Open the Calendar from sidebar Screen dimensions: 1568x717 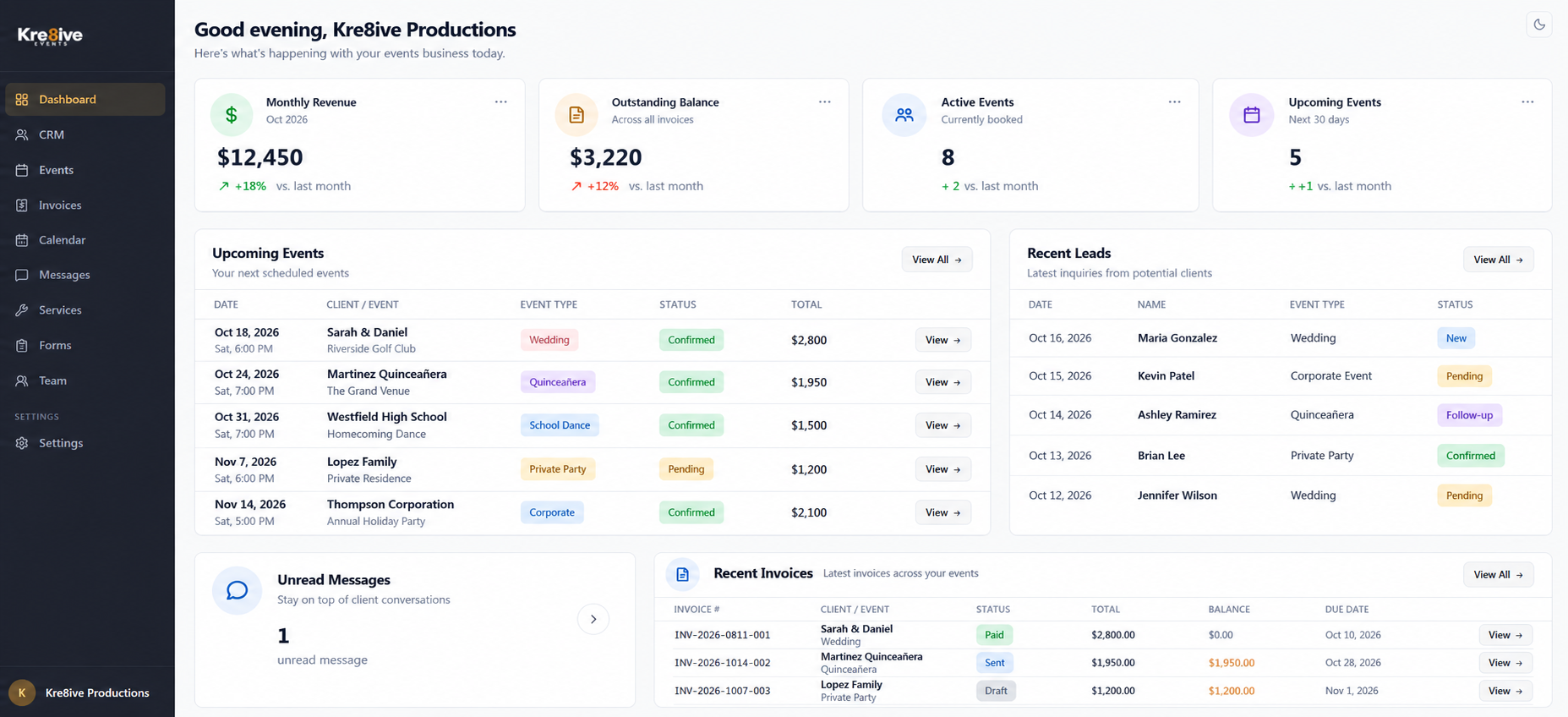tap(85, 240)
